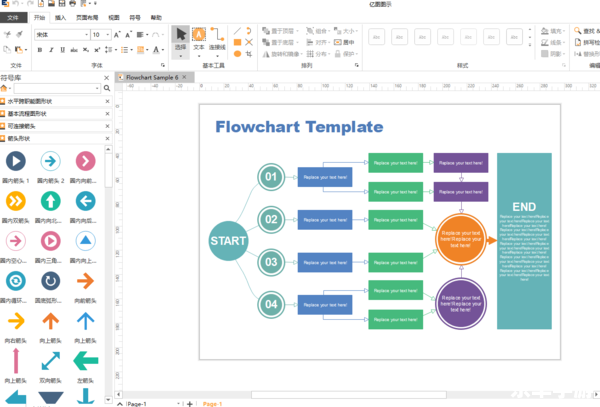Viewport: 600px width, 407px height.
Task: Click the undo arrow in title bar
Action: (16, 3)
